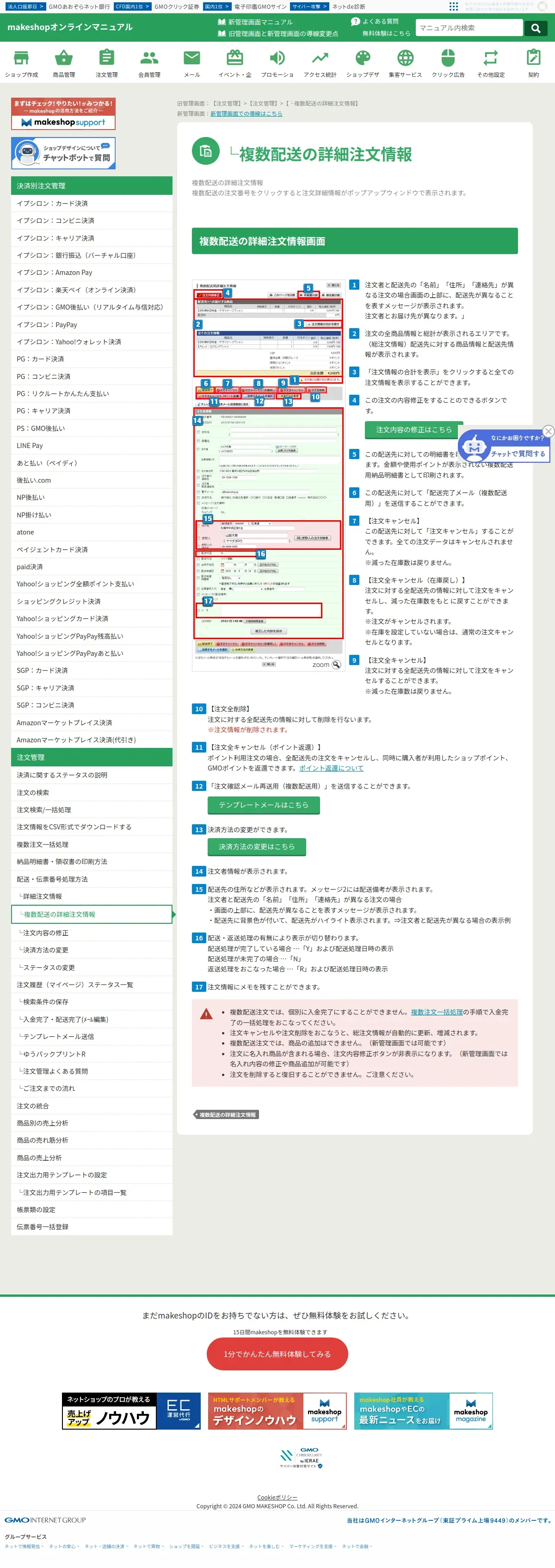This screenshot has width=555, height=1568.
Task: Select paid決済 in sidebar
Action: click(x=91, y=566)
